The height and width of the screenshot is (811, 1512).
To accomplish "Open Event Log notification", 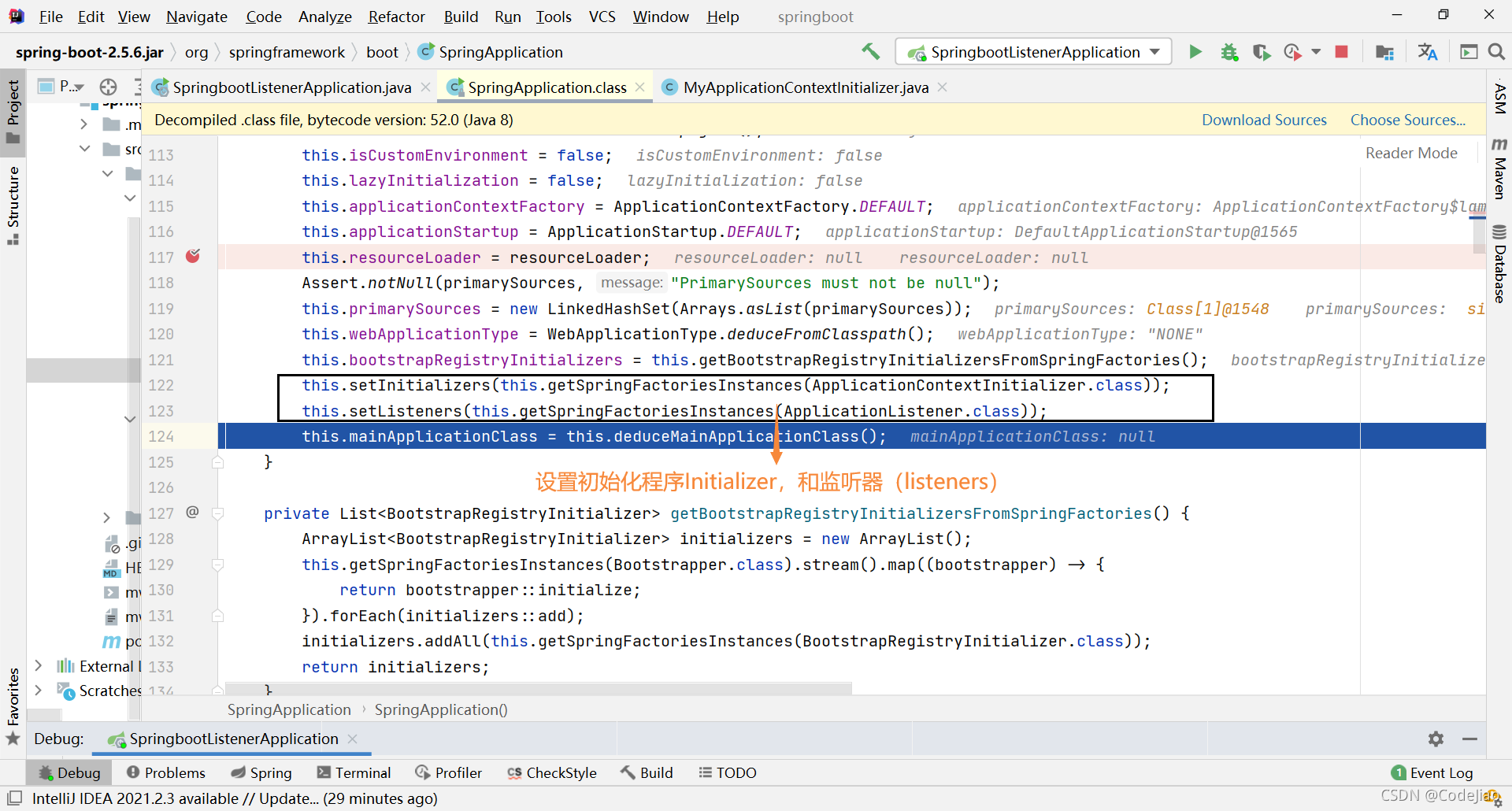I will (1432, 772).
